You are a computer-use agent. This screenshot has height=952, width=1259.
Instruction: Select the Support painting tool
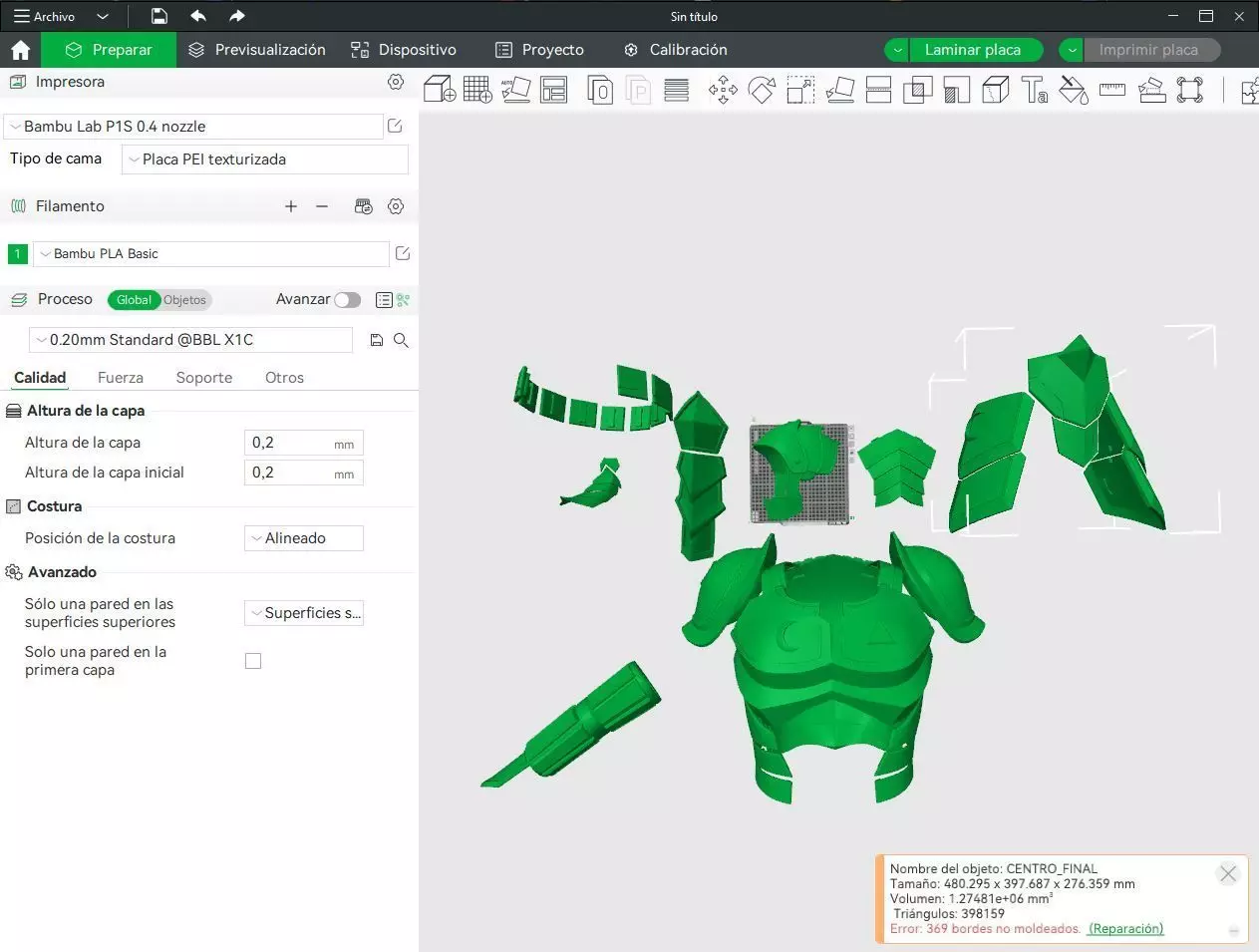(956, 90)
